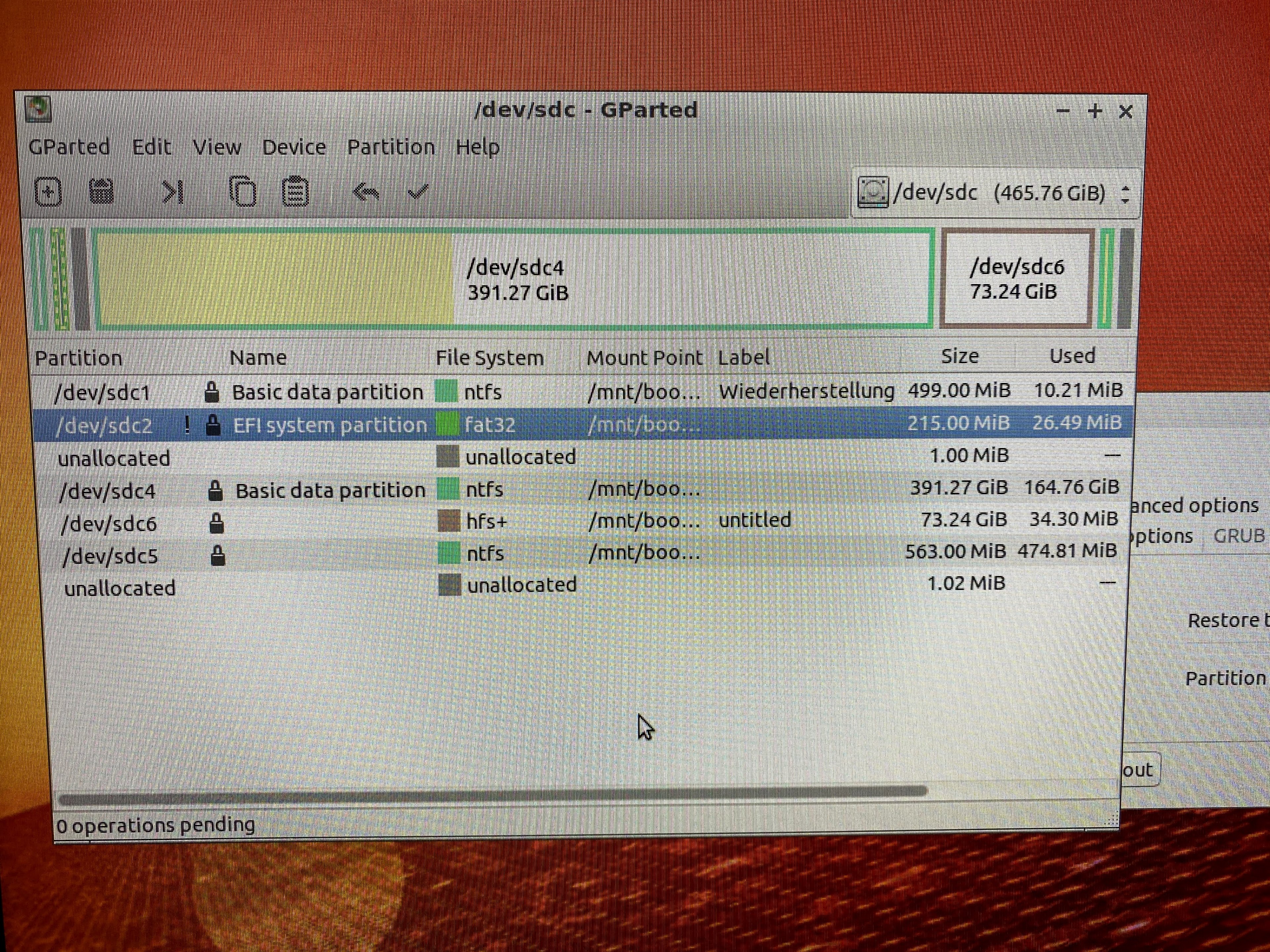Open the View menu
This screenshot has height=952, width=1270.
click(216, 147)
